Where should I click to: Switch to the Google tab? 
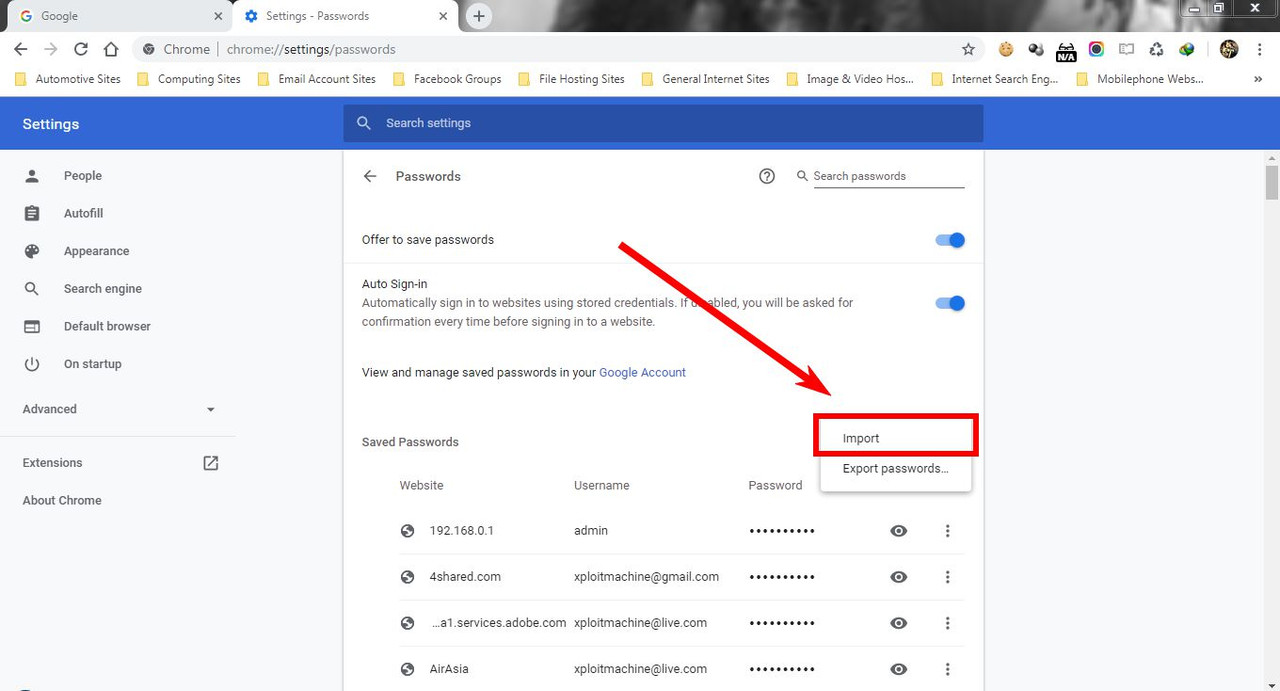pyautogui.click(x=116, y=16)
